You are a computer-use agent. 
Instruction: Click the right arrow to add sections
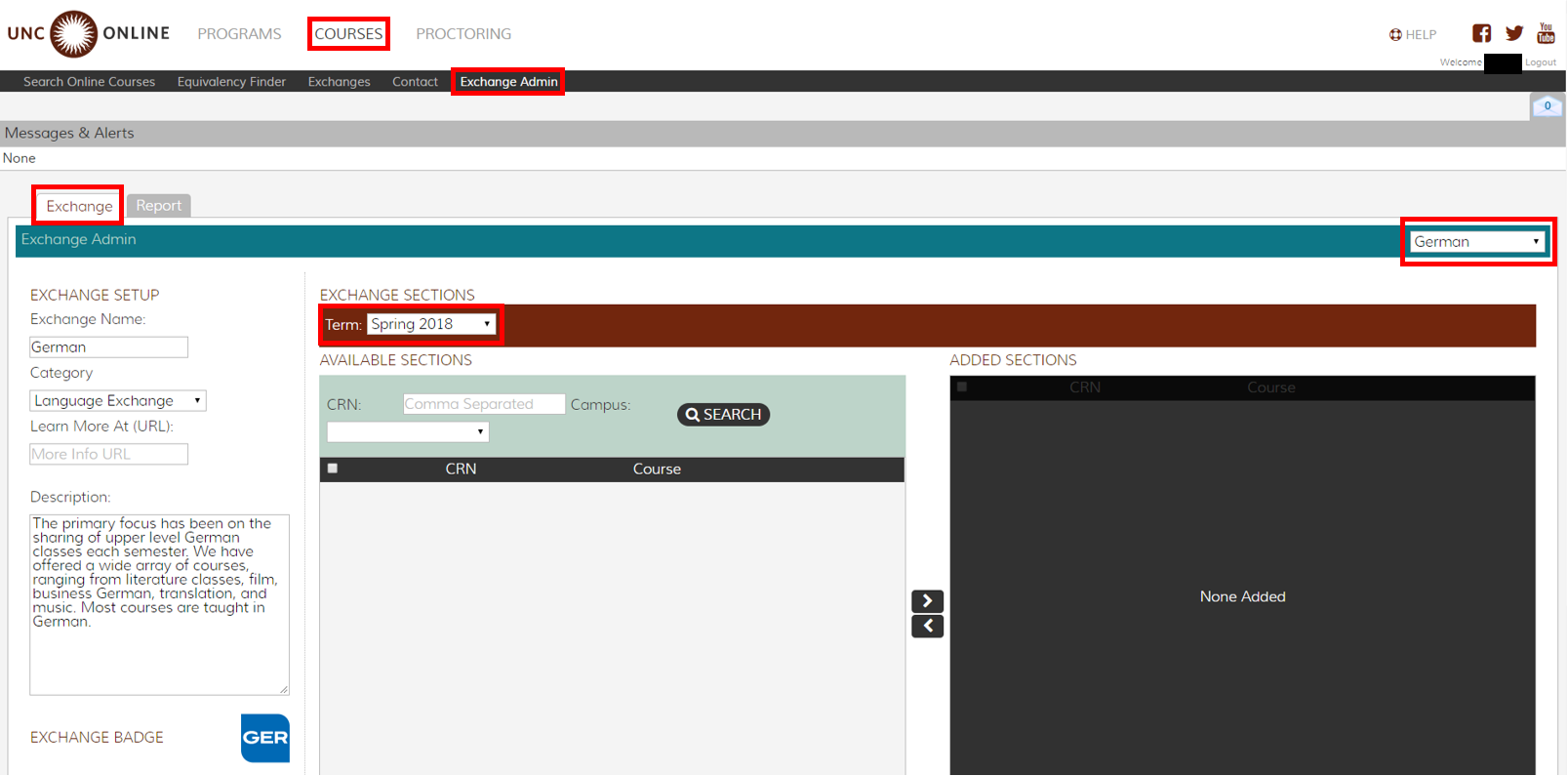[927, 600]
